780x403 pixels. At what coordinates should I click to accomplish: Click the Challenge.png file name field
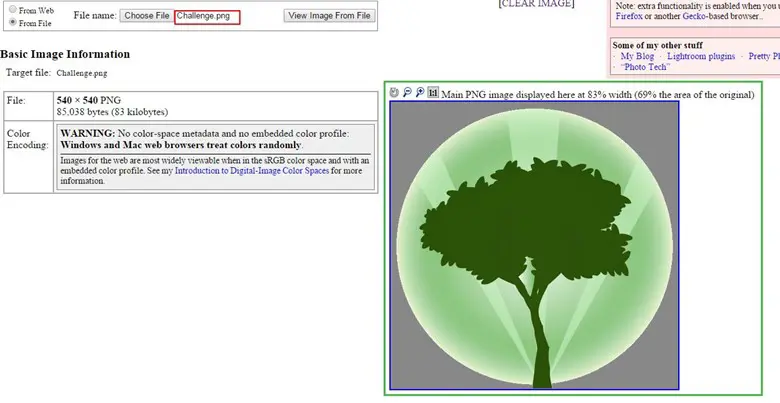207,16
